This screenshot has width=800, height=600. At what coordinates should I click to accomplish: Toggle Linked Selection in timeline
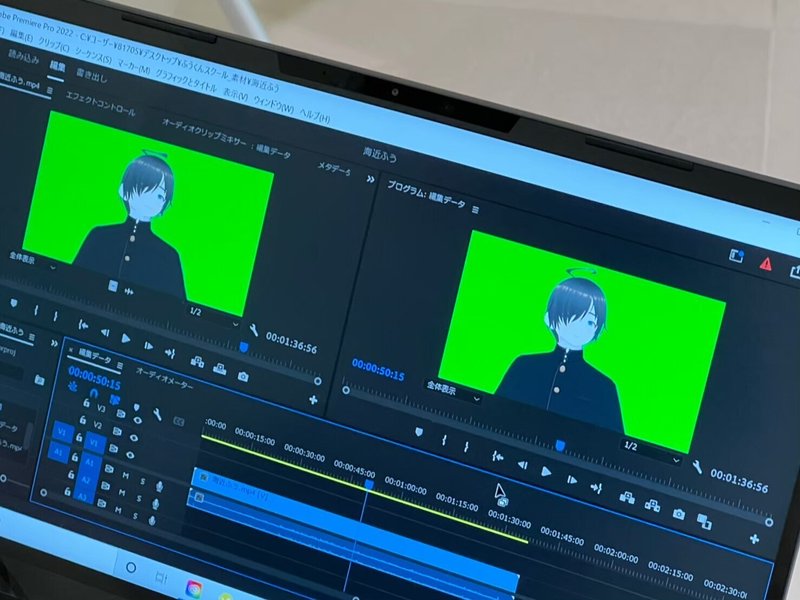(x=115, y=399)
